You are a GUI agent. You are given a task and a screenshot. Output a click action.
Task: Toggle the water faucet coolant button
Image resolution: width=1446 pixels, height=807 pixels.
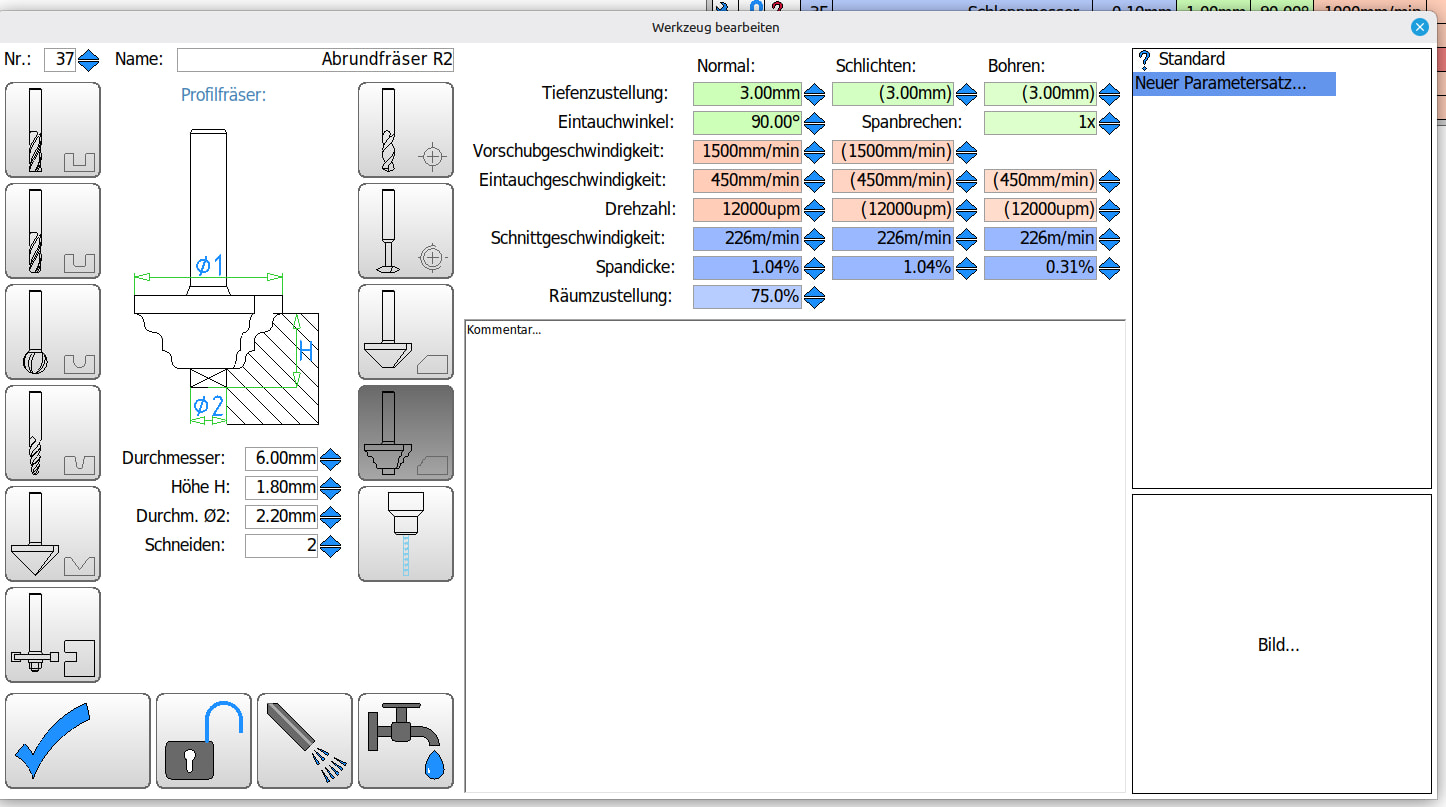(405, 741)
